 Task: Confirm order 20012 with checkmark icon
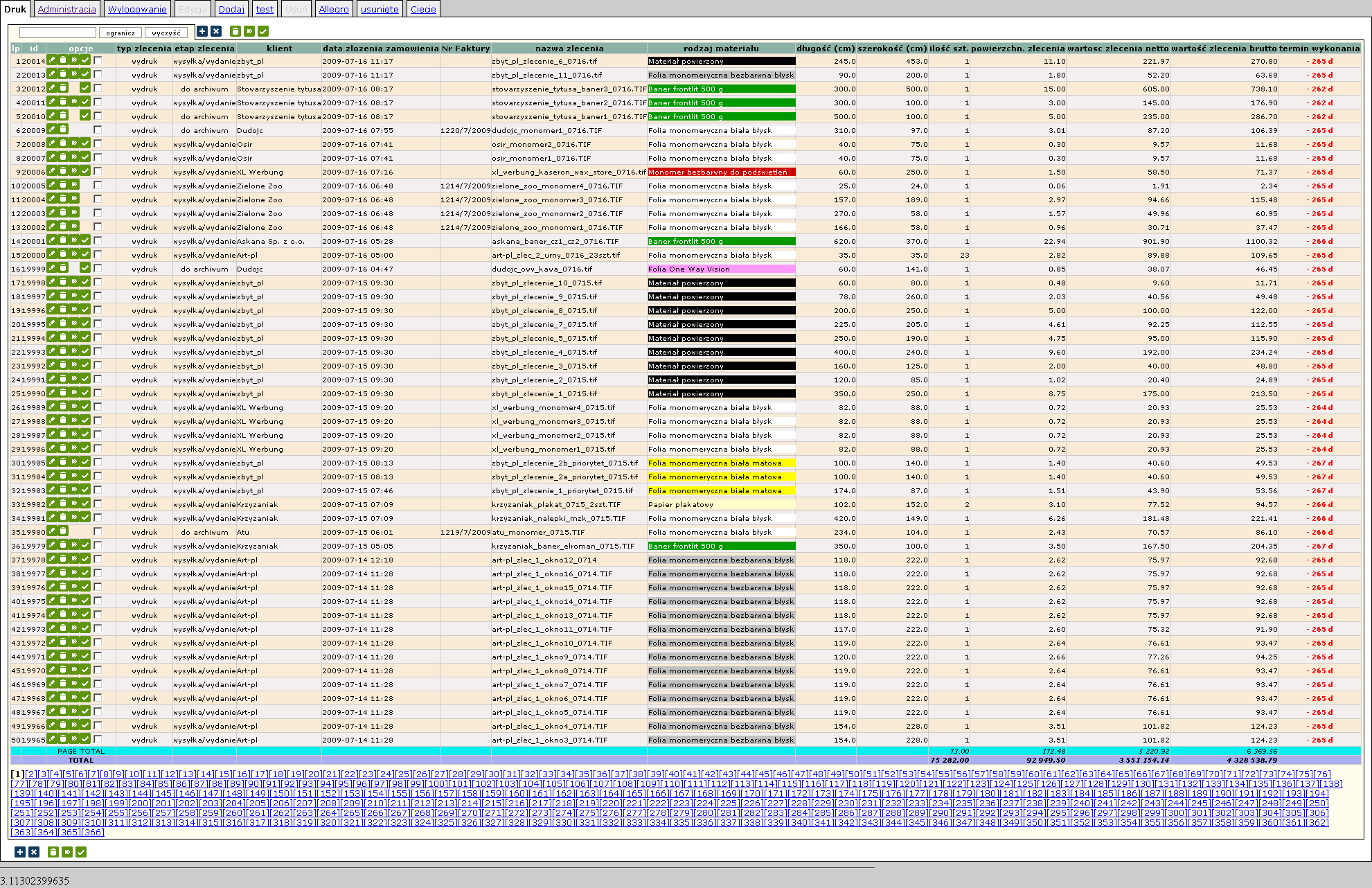tap(85, 88)
